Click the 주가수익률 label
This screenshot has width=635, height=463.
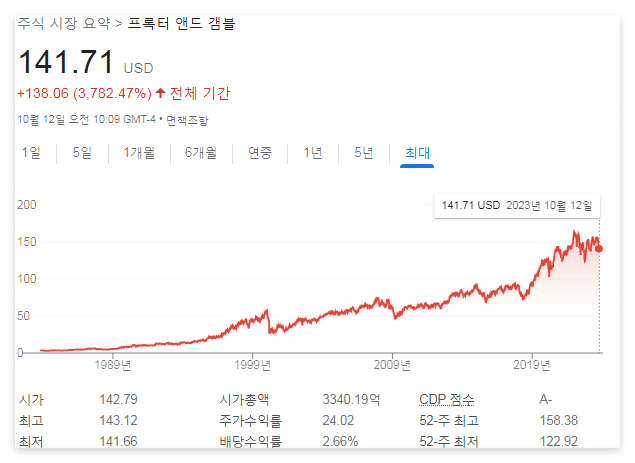point(250,420)
